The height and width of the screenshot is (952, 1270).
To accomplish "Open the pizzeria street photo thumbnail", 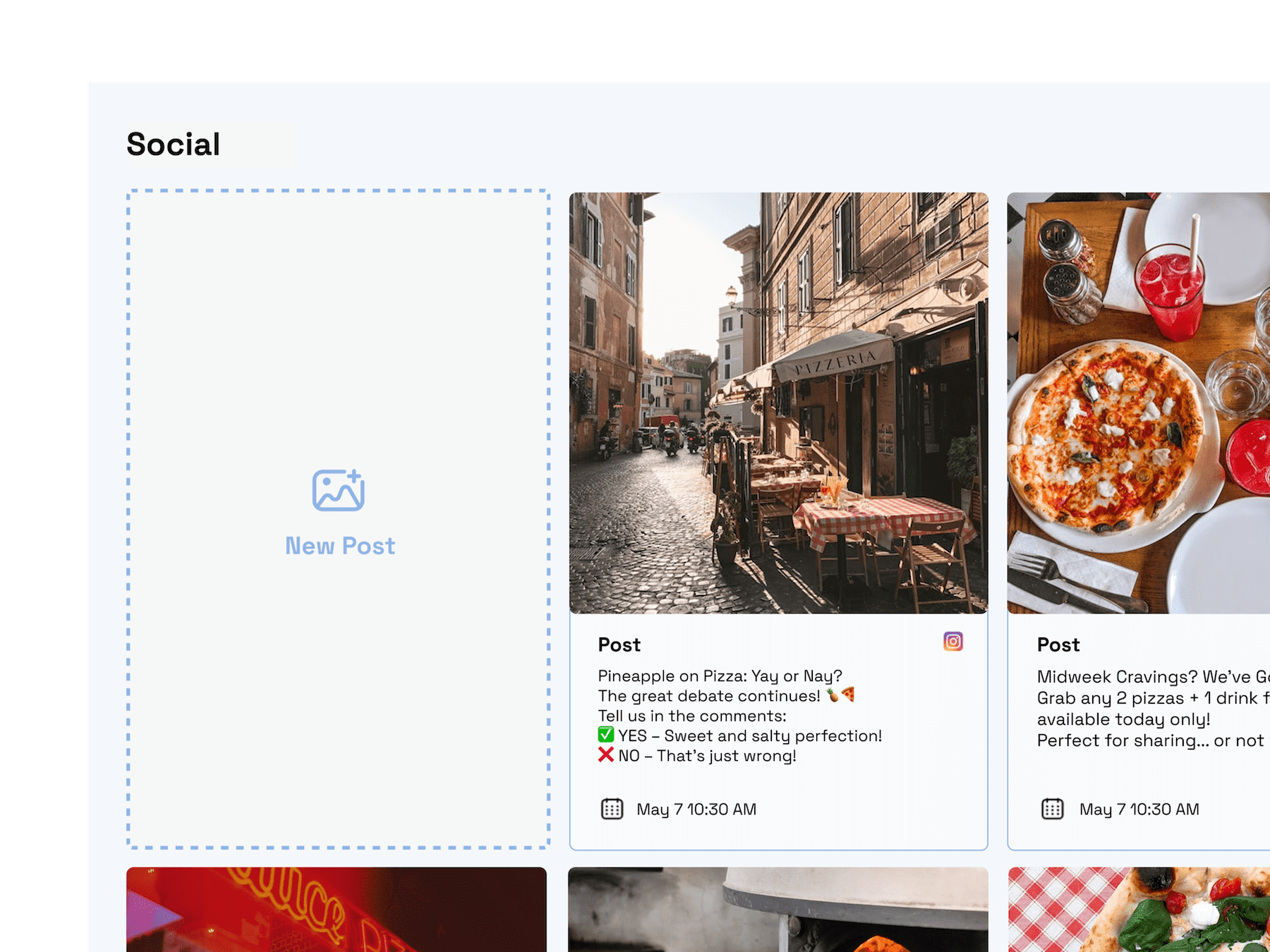I will [x=778, y=403].
